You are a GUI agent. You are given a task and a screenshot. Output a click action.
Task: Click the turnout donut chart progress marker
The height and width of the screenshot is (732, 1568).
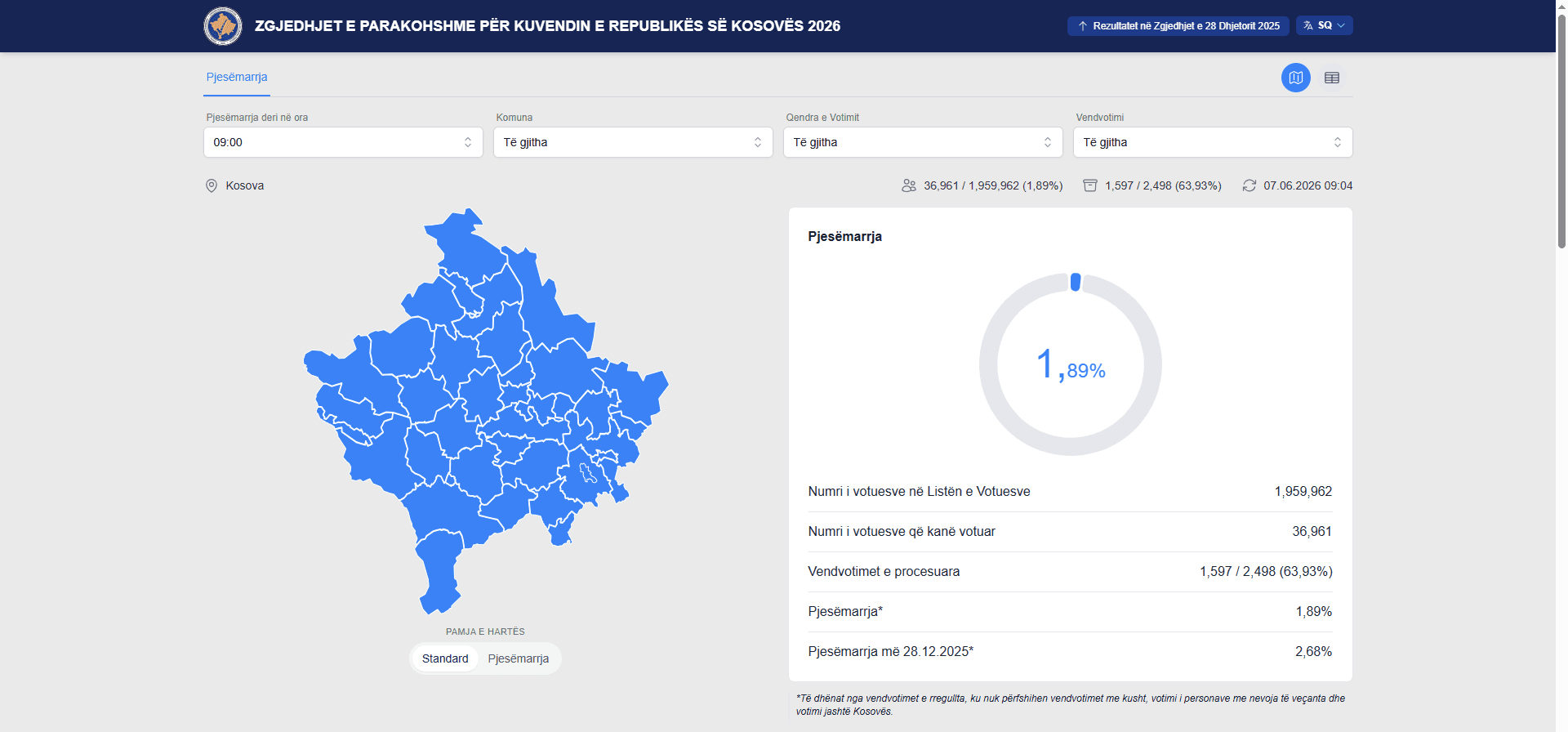1076,282
